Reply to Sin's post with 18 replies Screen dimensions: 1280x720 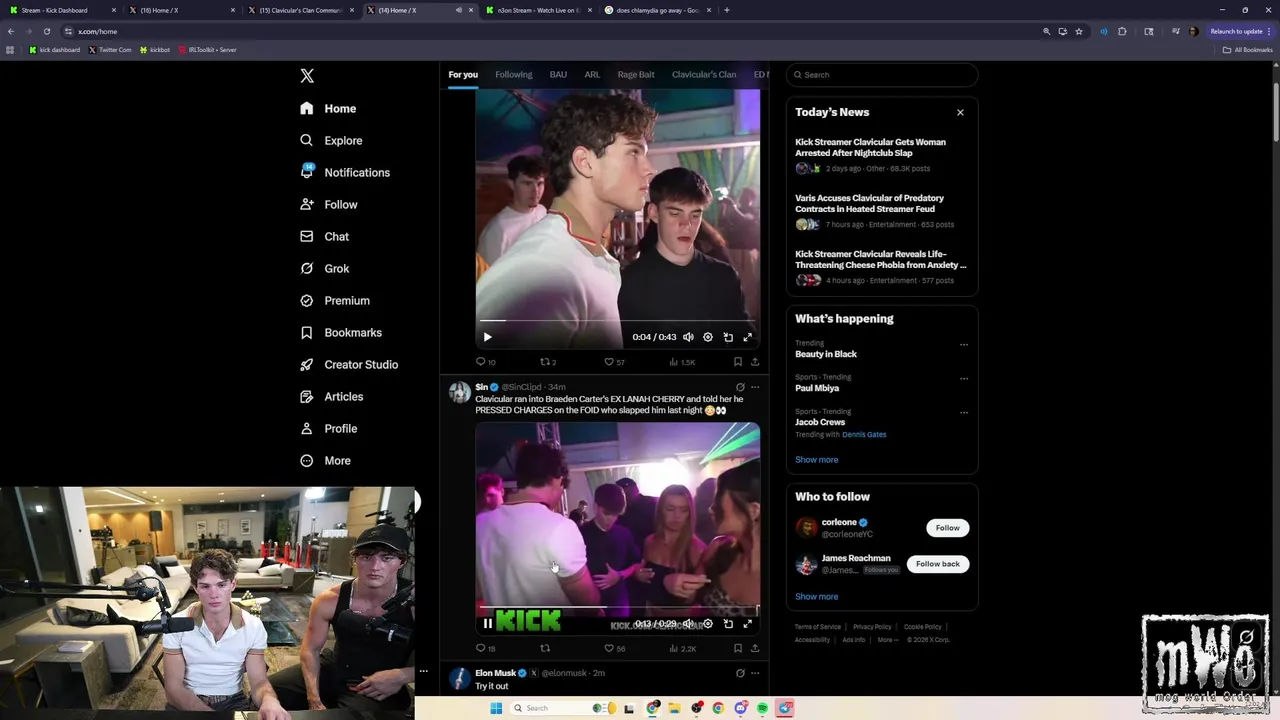485,648
